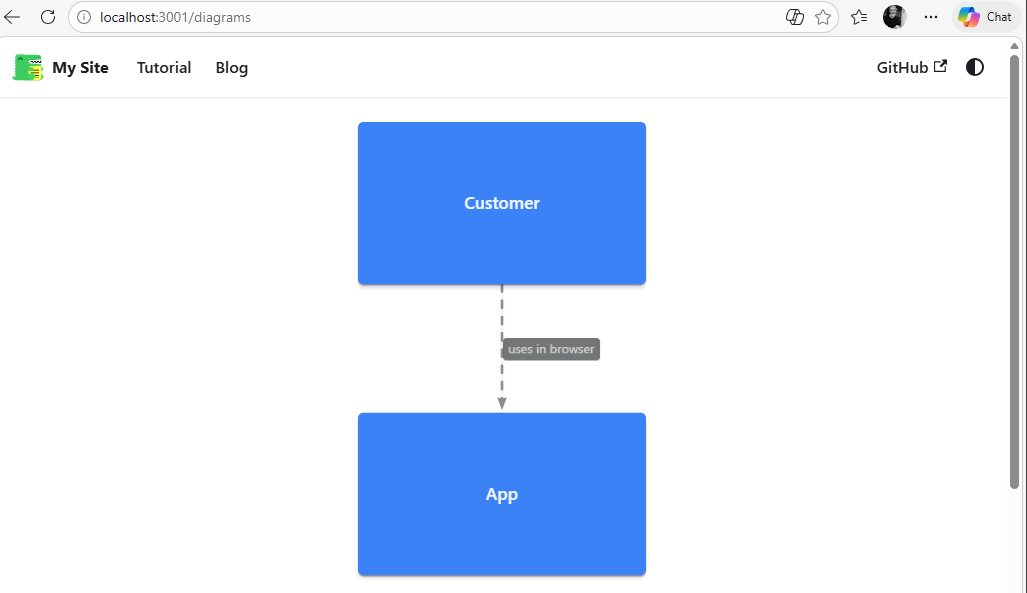Open the user profile avatar

tap(894, 17)
